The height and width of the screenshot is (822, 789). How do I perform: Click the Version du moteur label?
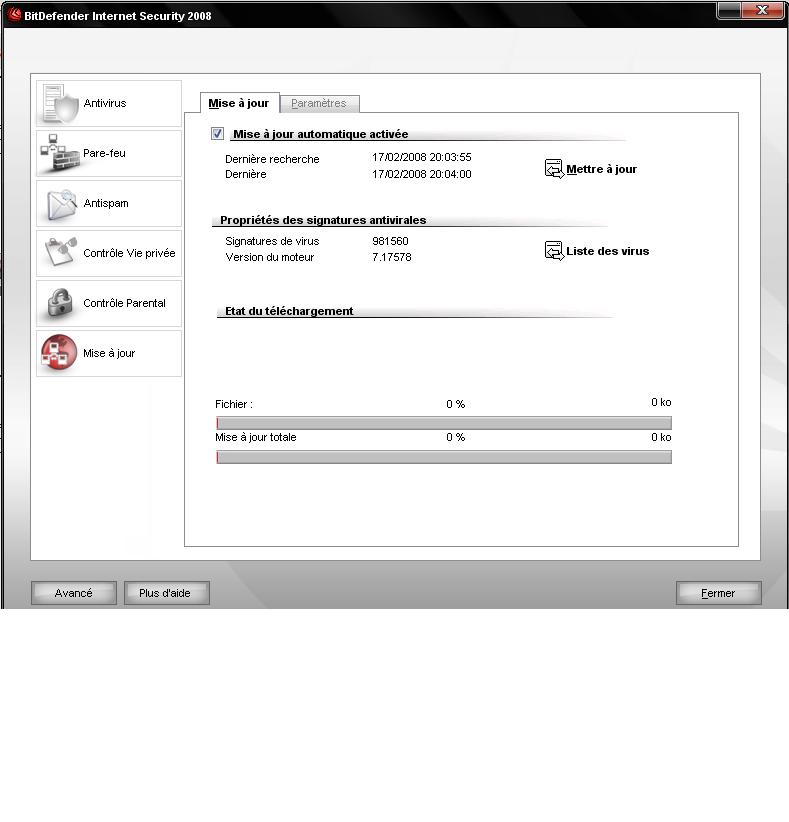point(269,257)
